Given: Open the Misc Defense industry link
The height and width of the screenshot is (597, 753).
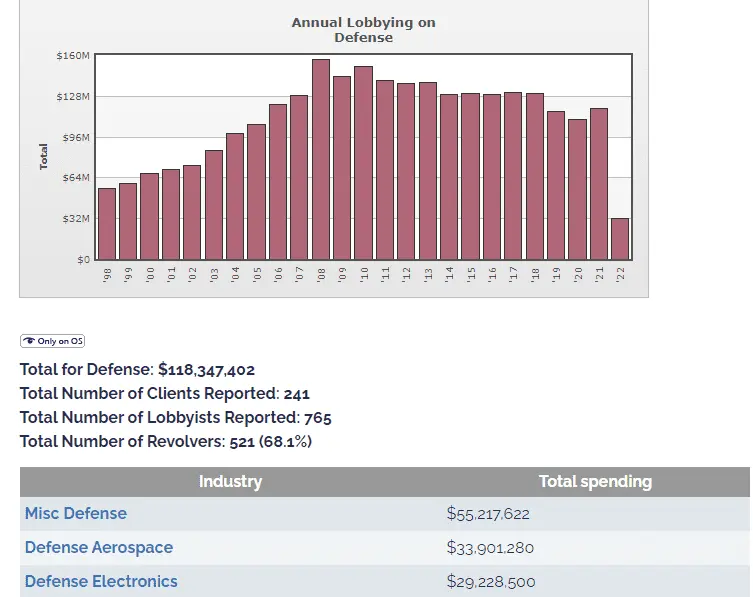Looking at the screenshot, I should tap(76, 514).
